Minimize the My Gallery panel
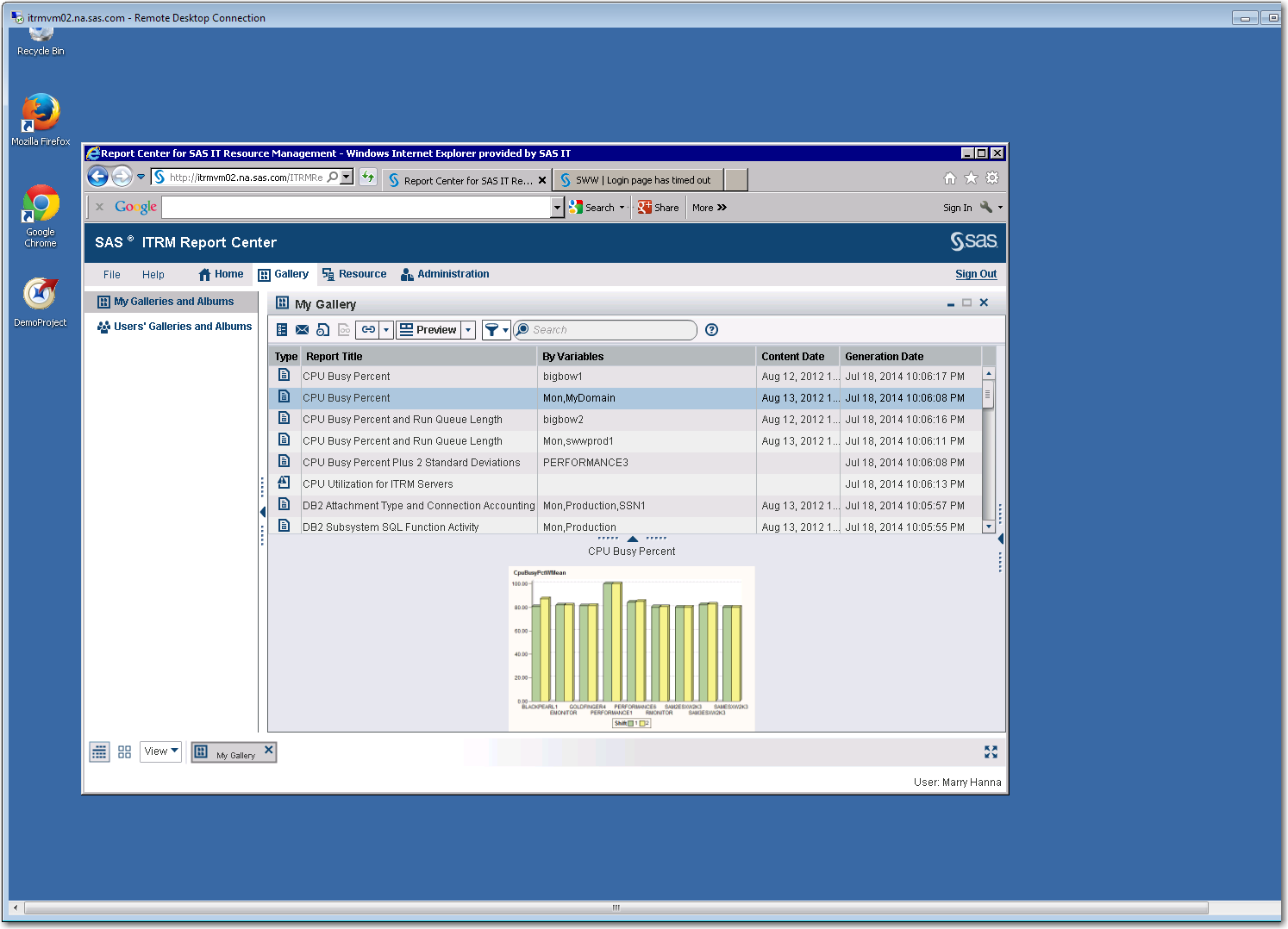 pyautogui.click(x=951, y=303)
